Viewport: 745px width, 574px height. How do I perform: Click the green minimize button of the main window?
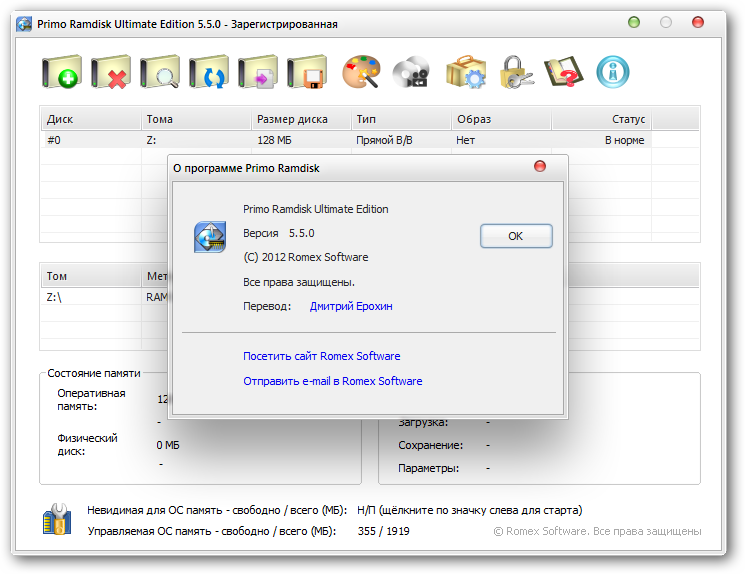tap(634, 22)
